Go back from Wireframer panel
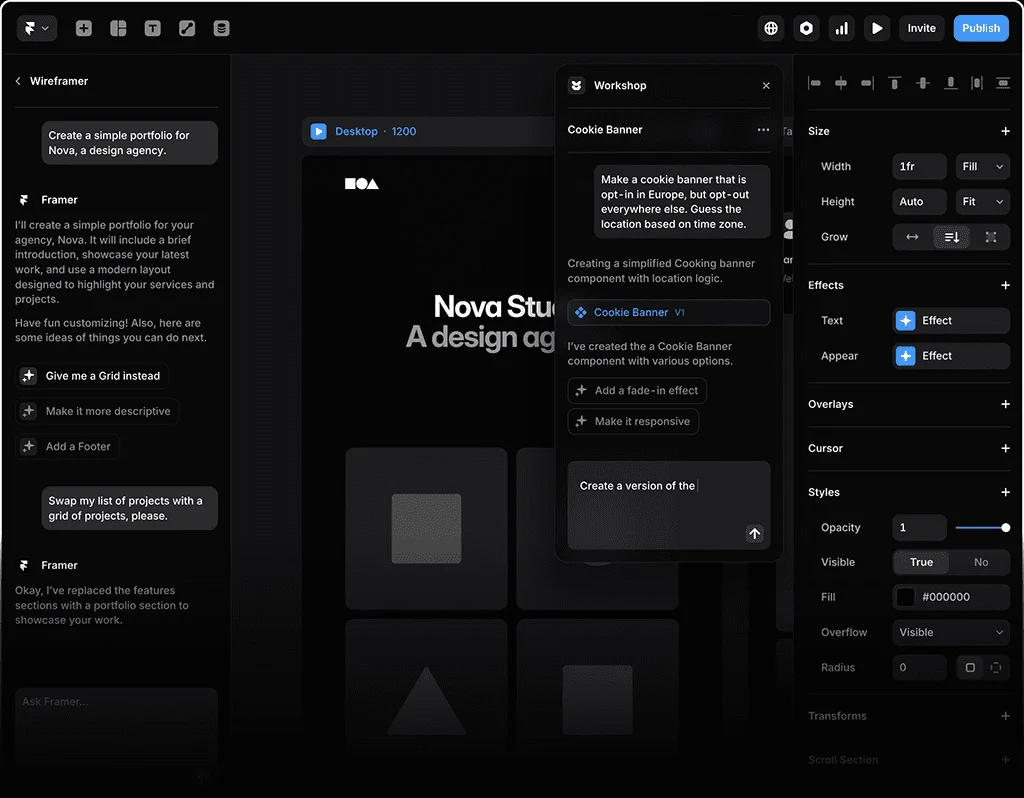This screenshot has height=798, width=1024. (x=18, y=81)
